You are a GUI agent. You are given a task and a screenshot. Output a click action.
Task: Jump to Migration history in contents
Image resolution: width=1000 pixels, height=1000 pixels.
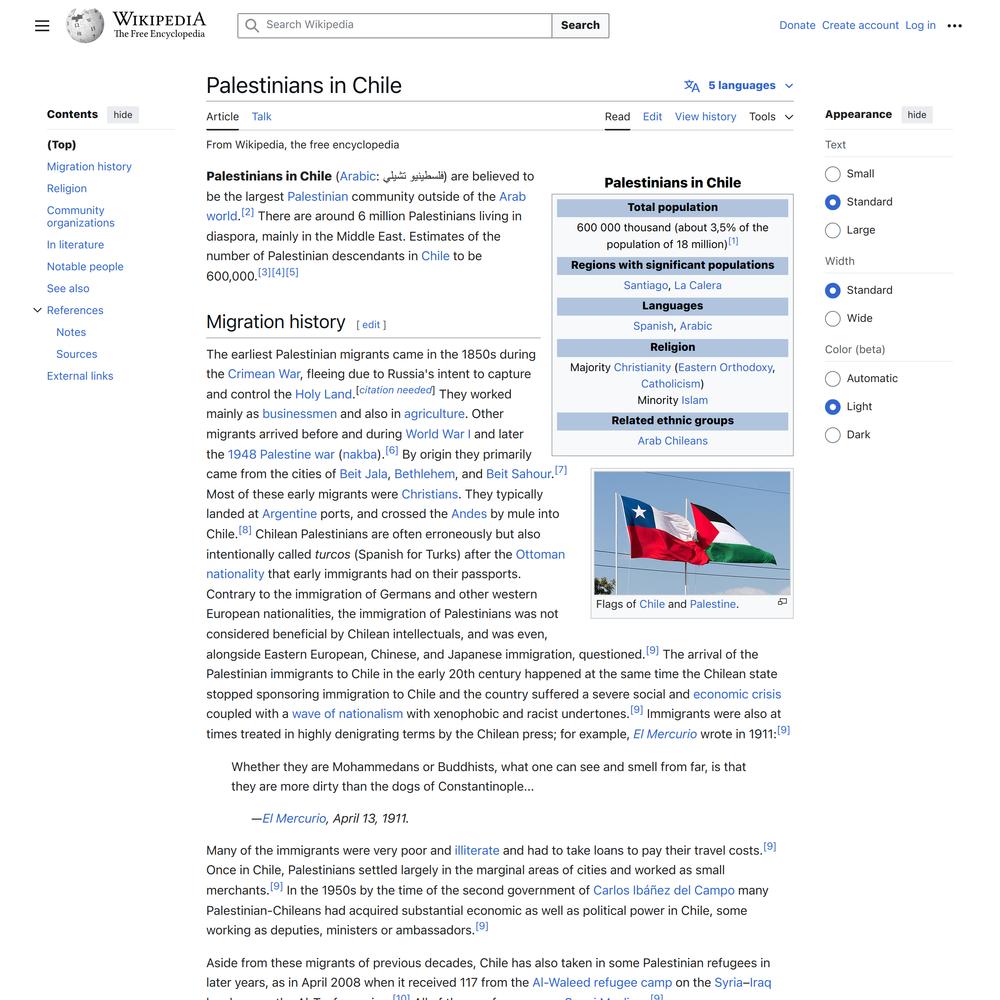89,166
